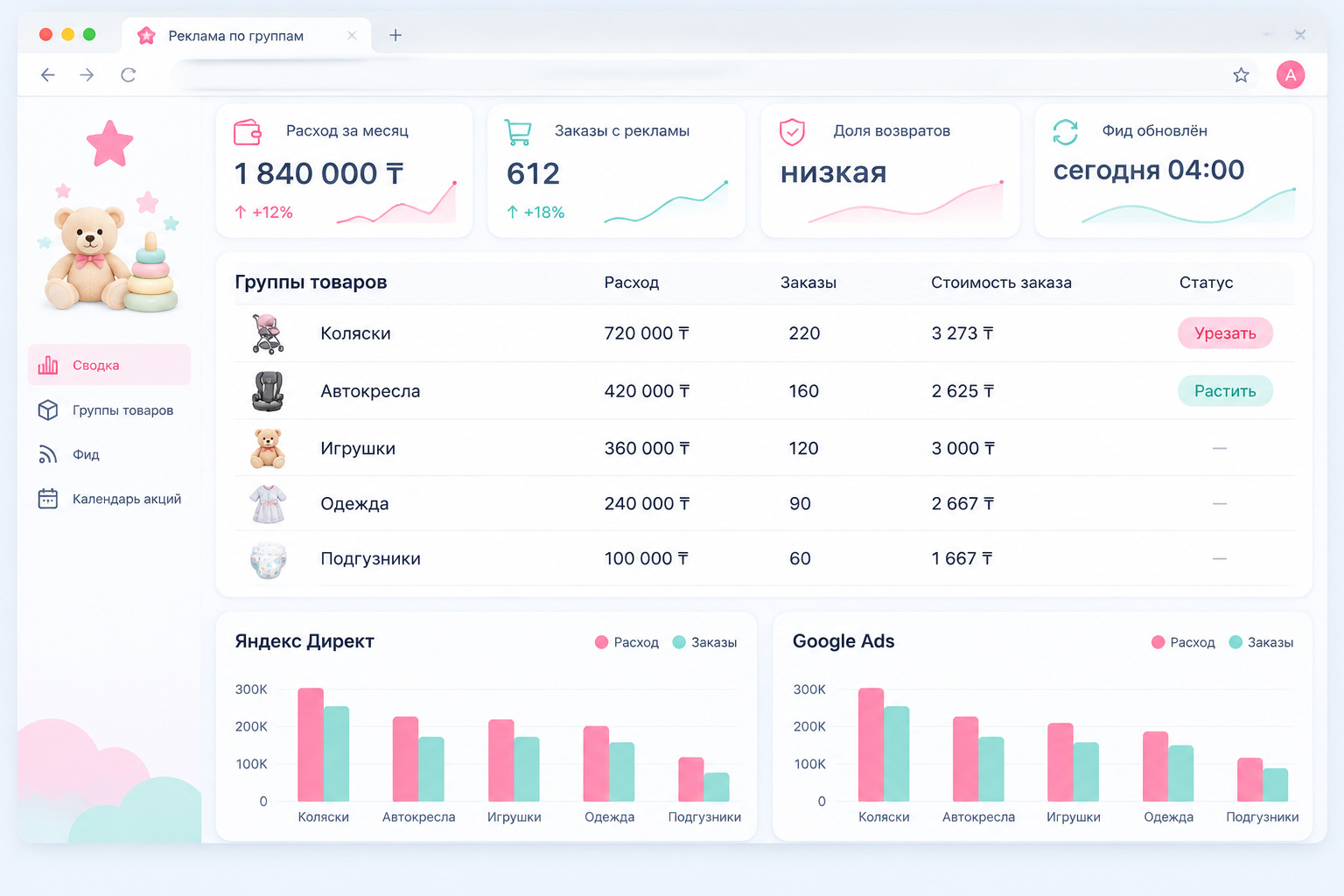This screenshot has height=896, width=1344.
Task: Close the Реклама по группам tab
Action: (x=352, y=36)
